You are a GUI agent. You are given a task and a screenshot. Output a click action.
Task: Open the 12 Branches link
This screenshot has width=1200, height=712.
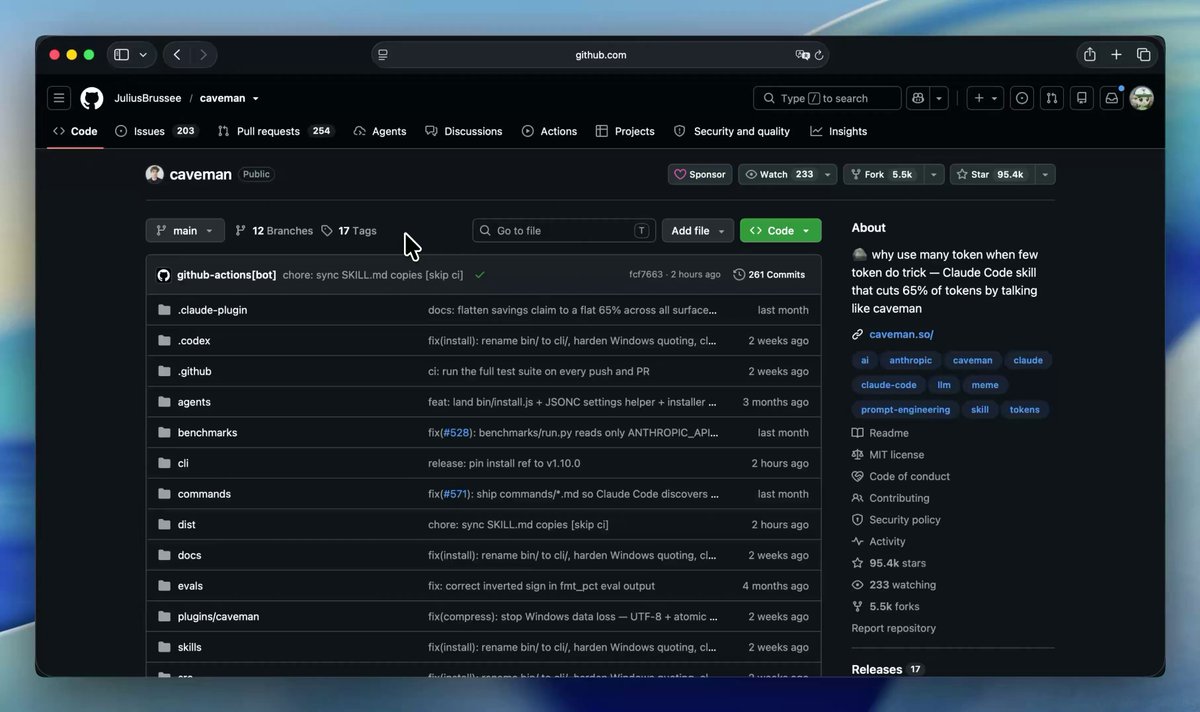274,230
